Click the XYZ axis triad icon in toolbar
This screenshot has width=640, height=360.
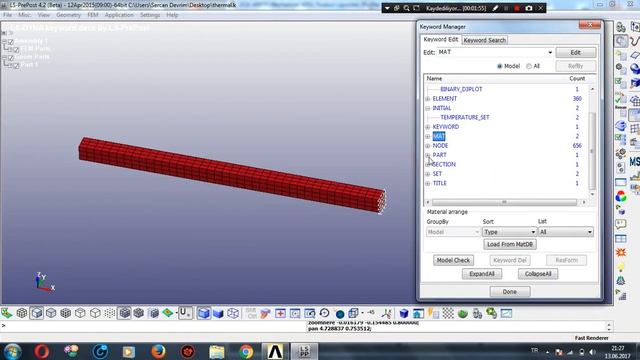[386, 313]
